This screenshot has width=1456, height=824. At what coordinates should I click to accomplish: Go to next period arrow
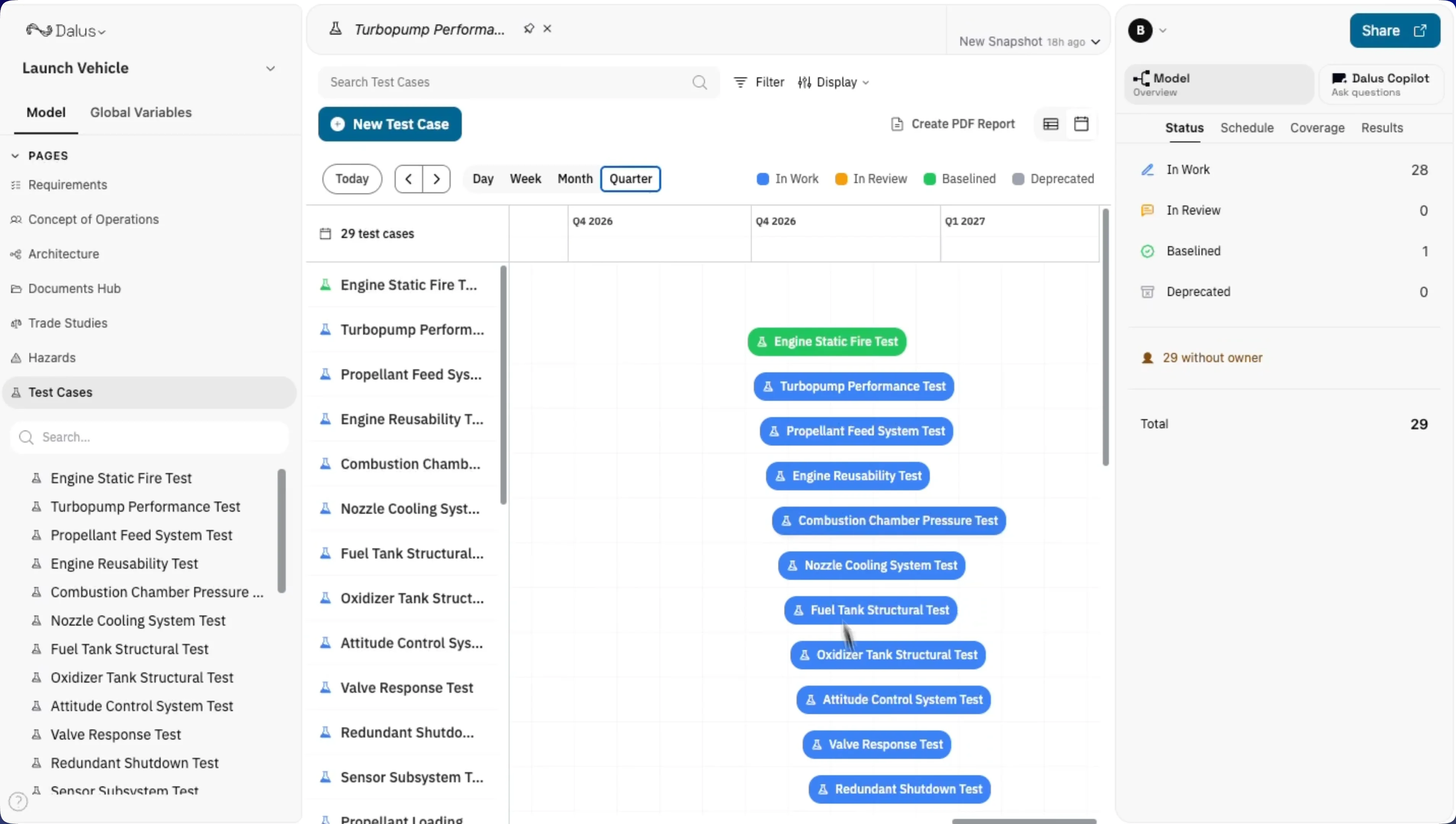pyautogui.click(x=436, y=179)
